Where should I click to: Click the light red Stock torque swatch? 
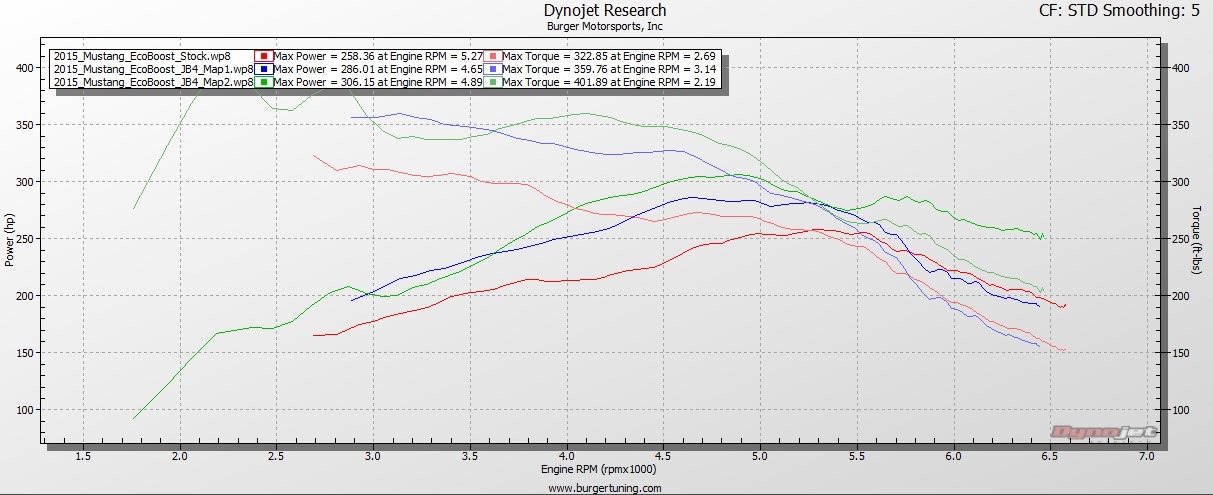click(x=492, y=56)
